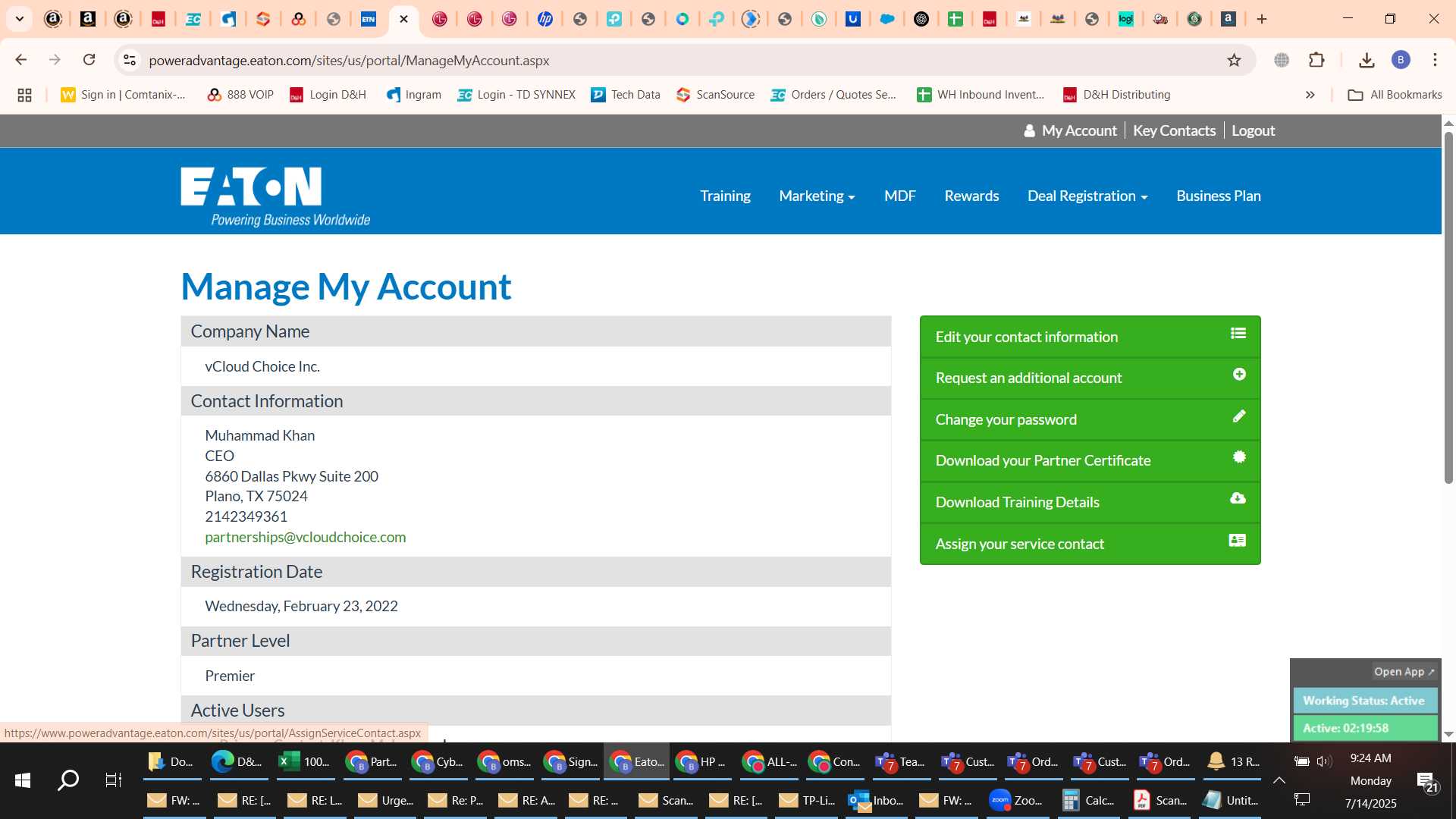The image size is (1456, 819).
Task: Open the Edit your contact information list icon
Action: tap(1238, 333)
